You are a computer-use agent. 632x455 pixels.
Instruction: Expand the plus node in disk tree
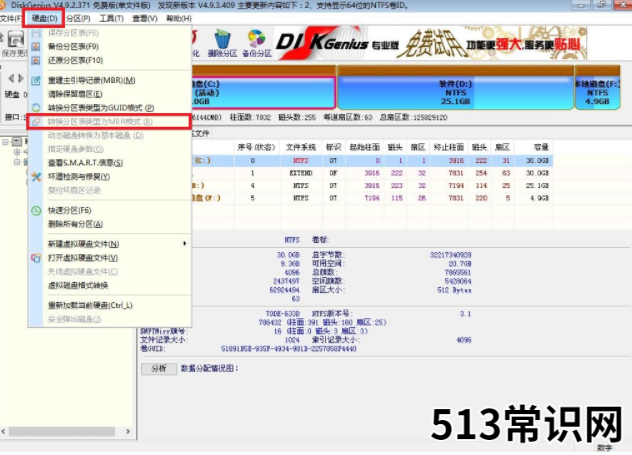17,152
